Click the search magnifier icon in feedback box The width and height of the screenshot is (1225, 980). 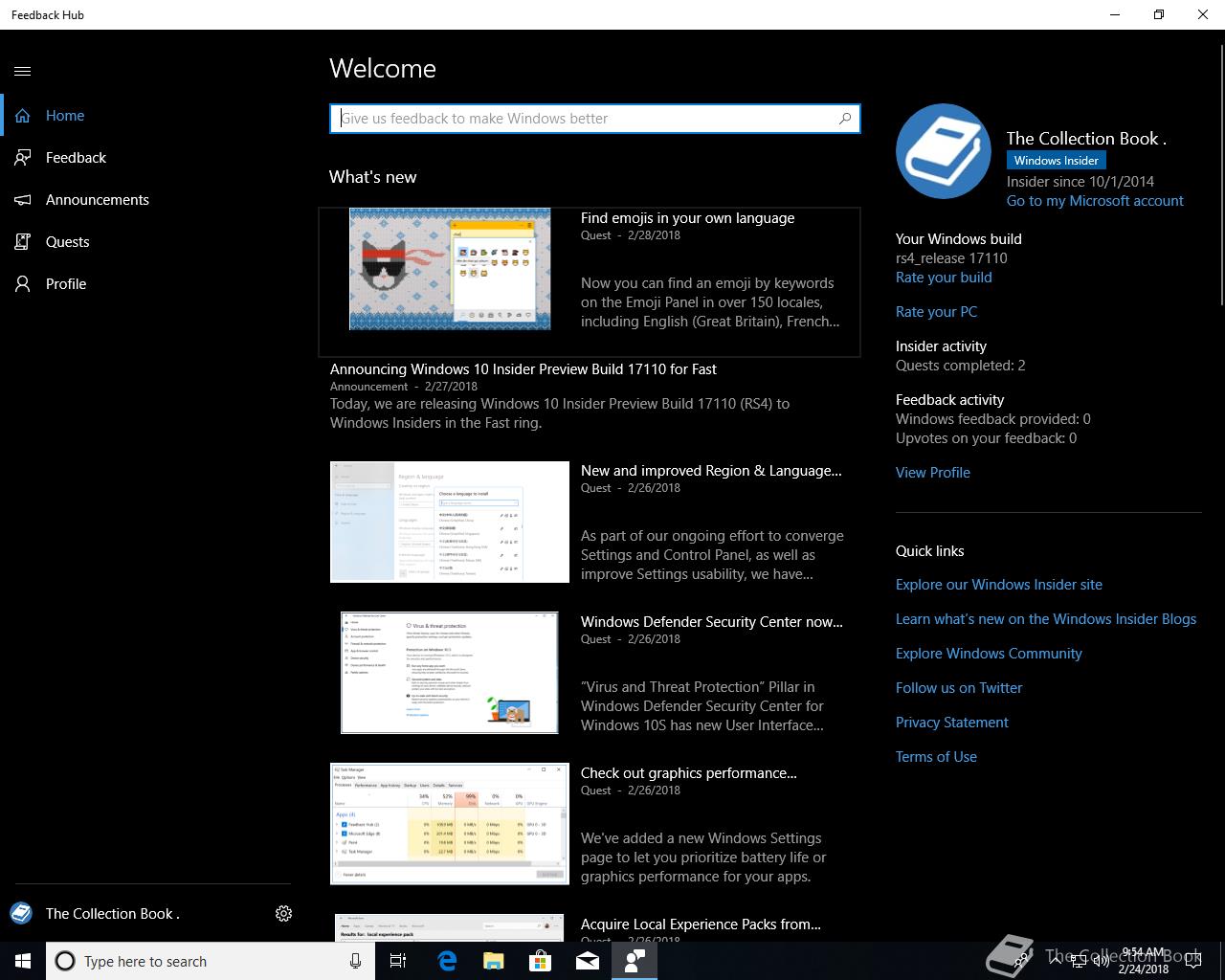tap(845, 119)
